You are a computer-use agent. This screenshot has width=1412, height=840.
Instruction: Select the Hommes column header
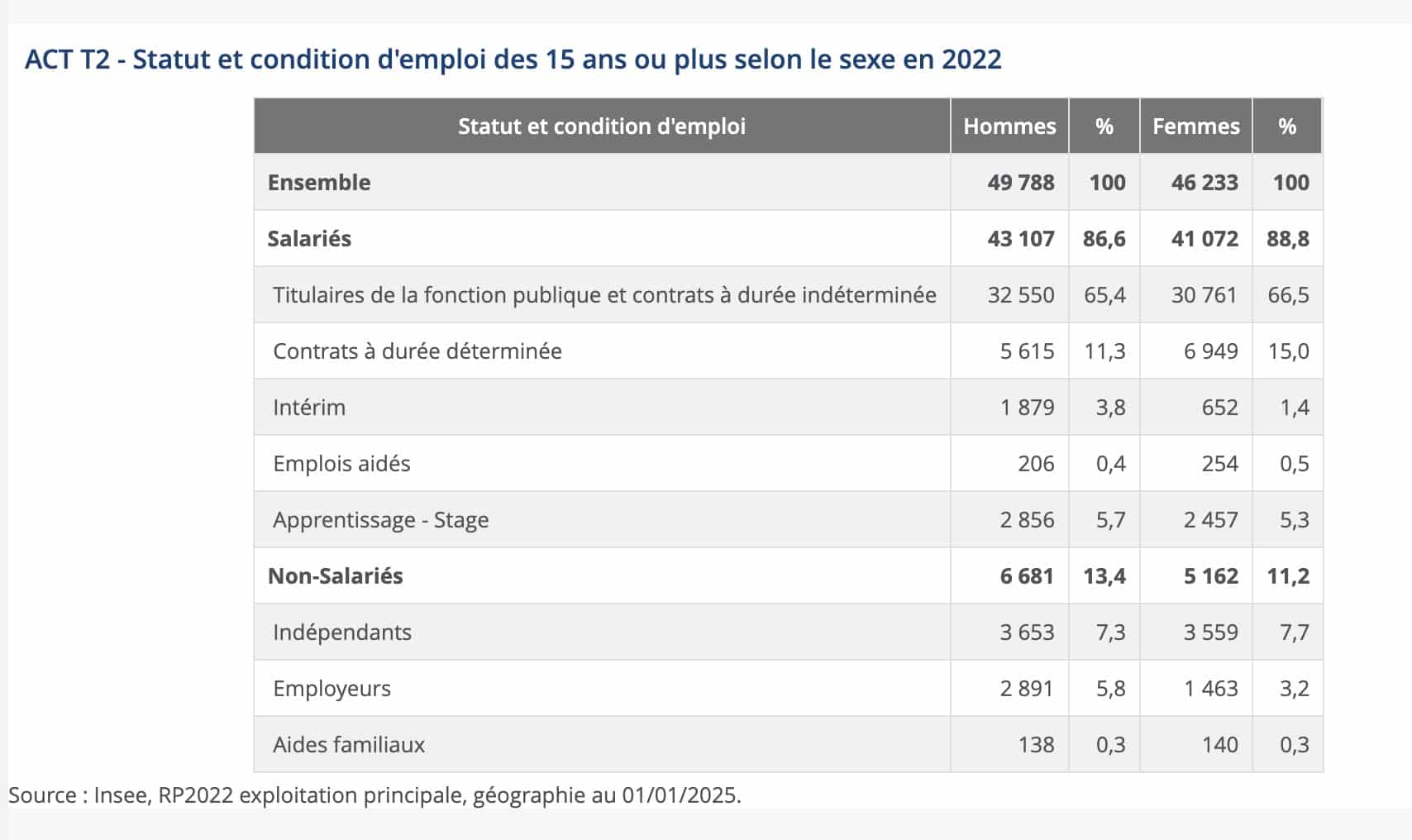click(x=1009, y=126)
